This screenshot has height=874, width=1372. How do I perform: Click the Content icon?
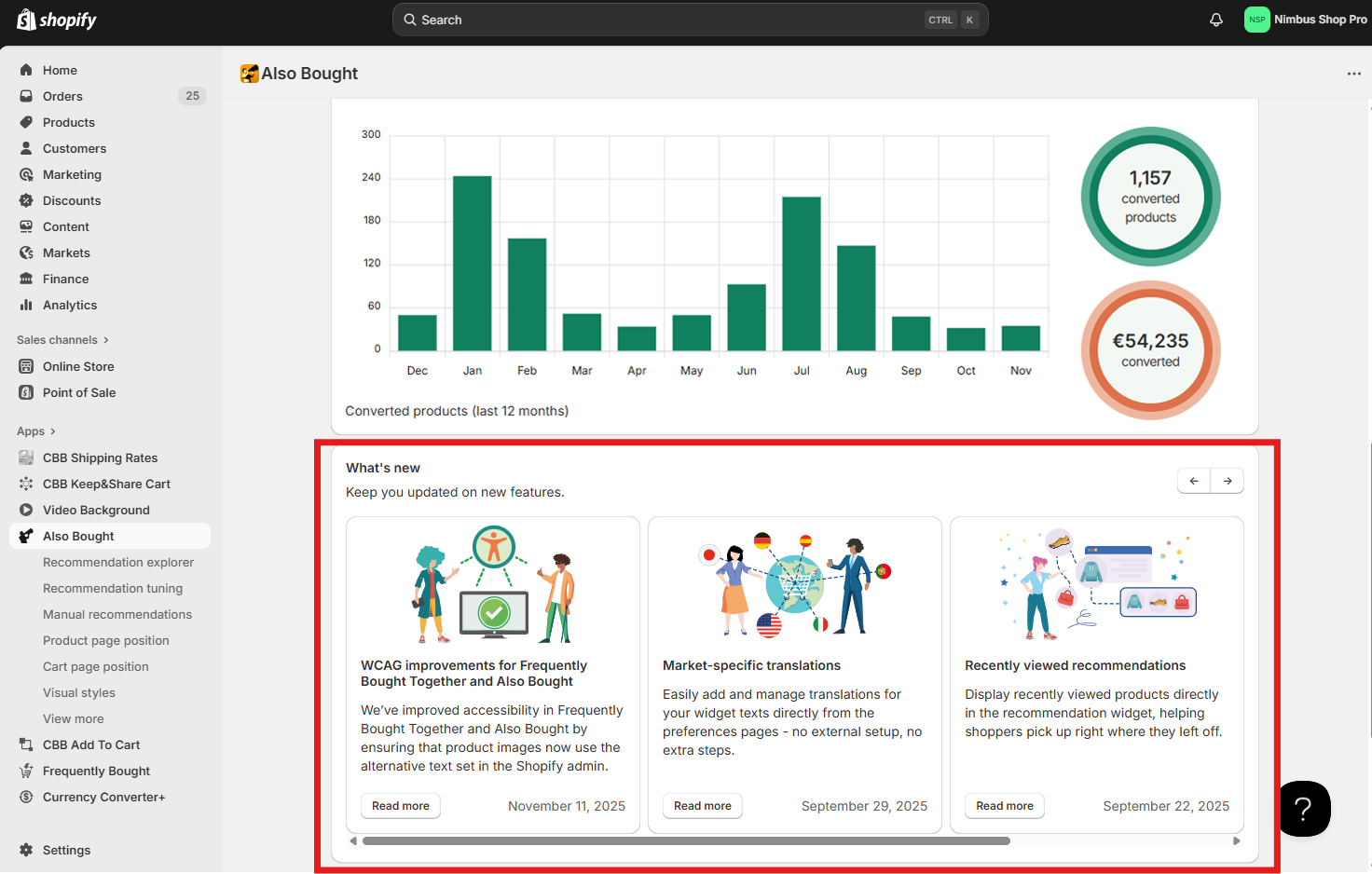pos(26,226)
